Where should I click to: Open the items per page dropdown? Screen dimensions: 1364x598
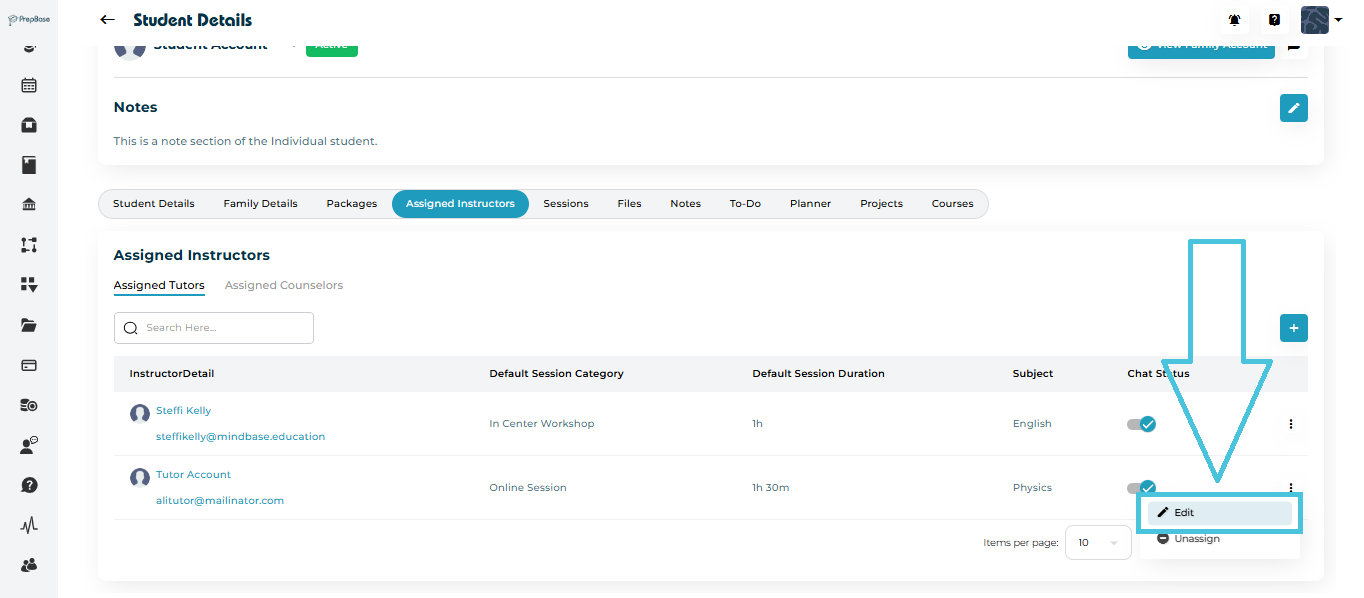[1097, 543]
